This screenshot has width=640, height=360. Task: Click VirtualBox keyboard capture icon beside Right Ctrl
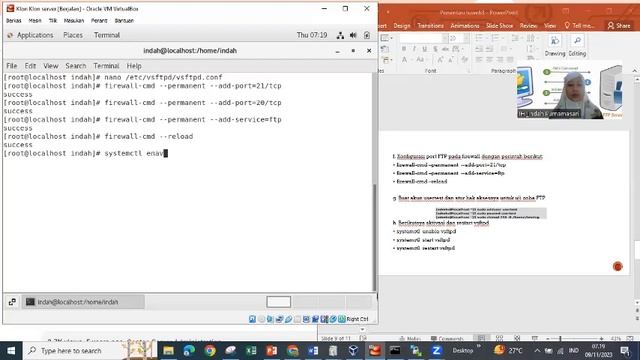tap(342, 319)
